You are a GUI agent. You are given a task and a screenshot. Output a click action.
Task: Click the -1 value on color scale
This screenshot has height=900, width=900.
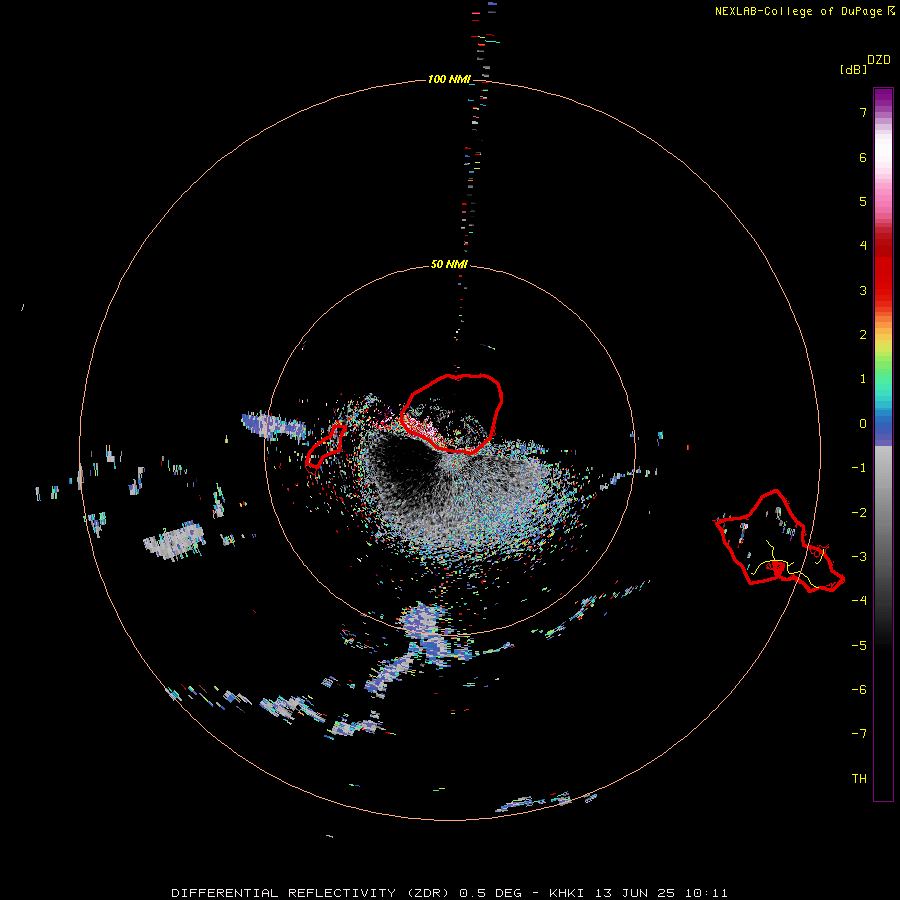tap(859, 468)
